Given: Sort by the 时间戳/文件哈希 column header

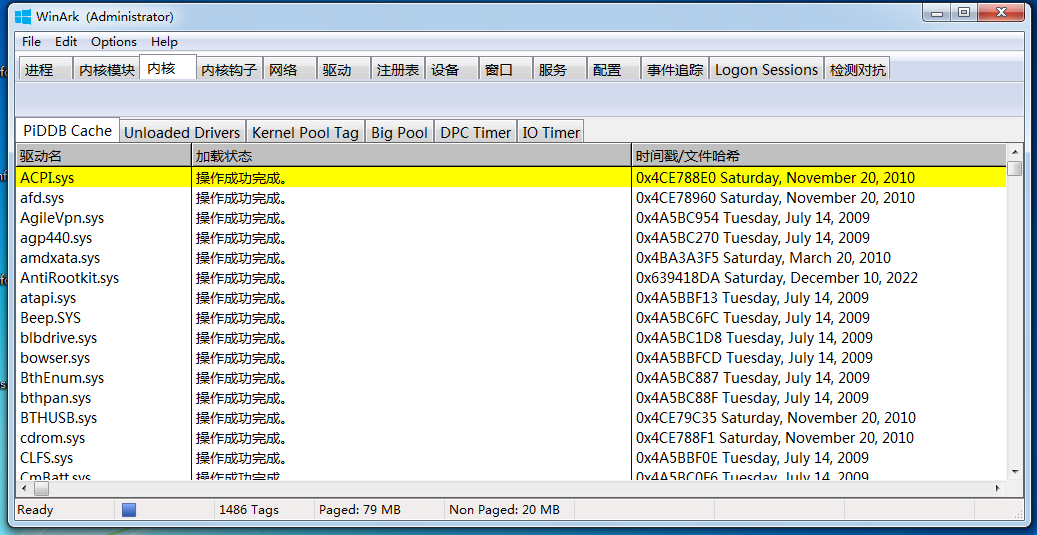Looking at the screenshot, I should tap(819, 156).
